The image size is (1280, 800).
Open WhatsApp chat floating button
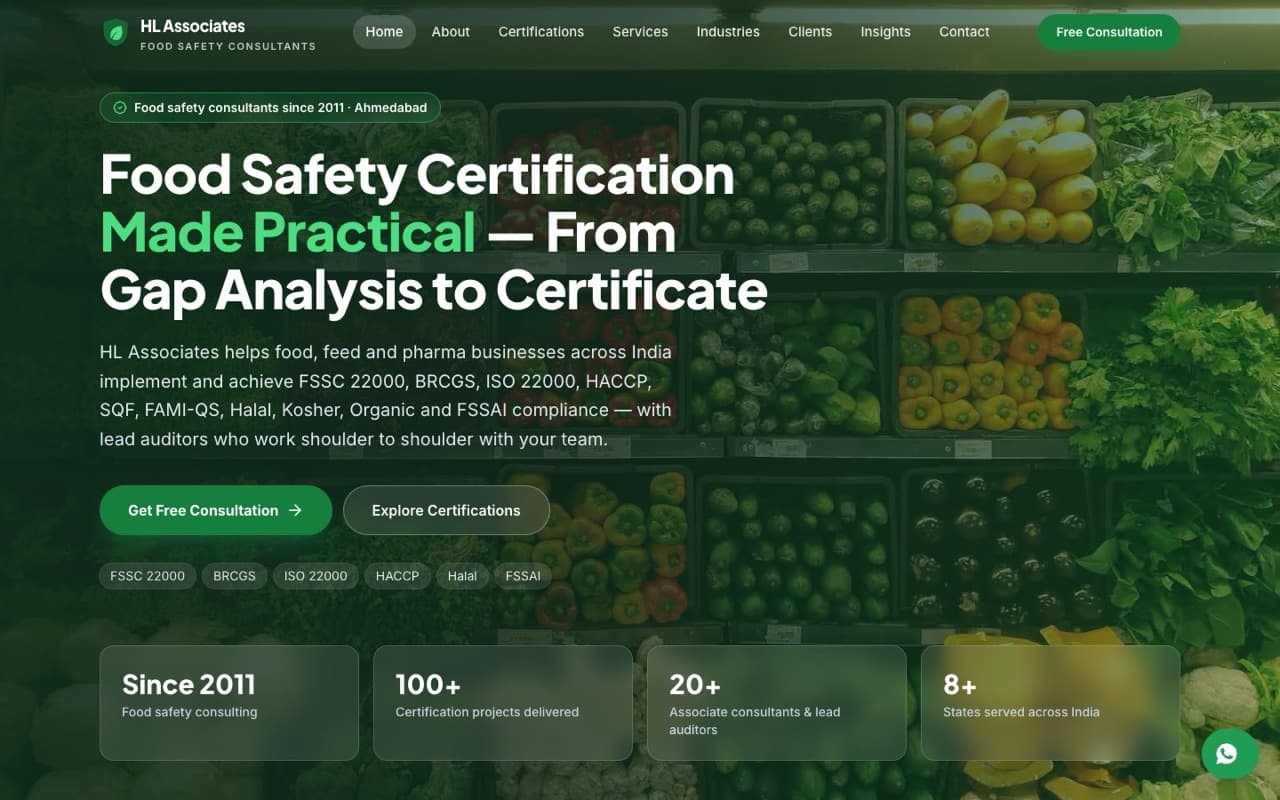tap(1229, 753)
